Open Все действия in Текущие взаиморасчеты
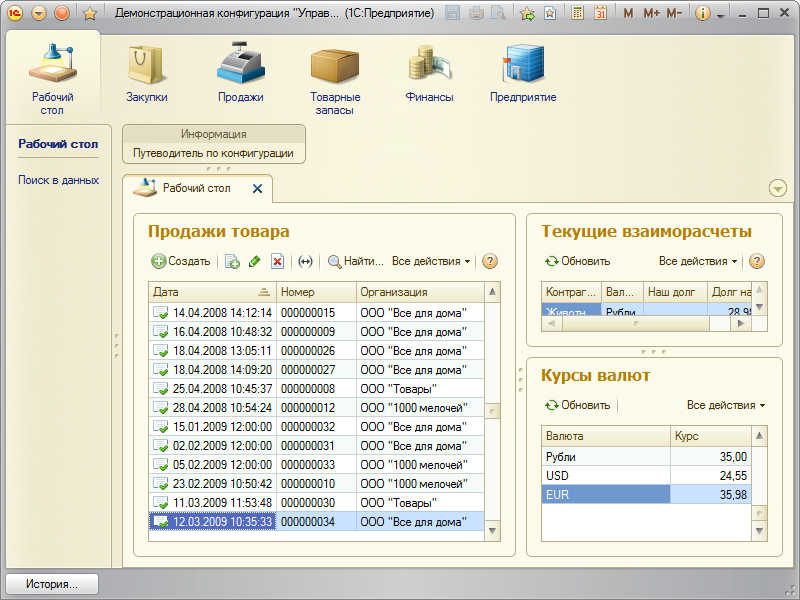800x600 pixels. [x=698, y=261]
